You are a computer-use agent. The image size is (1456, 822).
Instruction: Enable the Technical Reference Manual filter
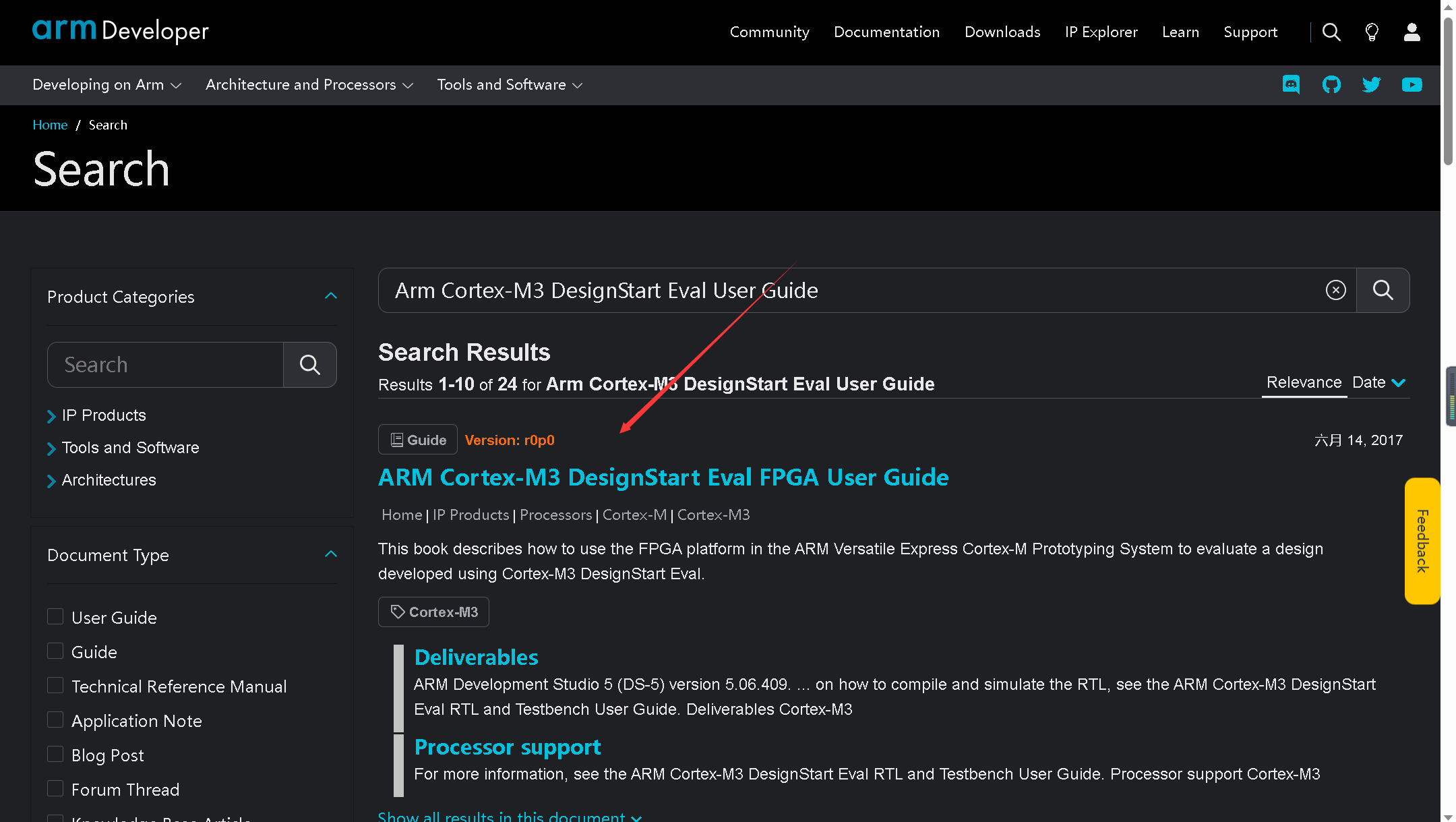(54, 685)
